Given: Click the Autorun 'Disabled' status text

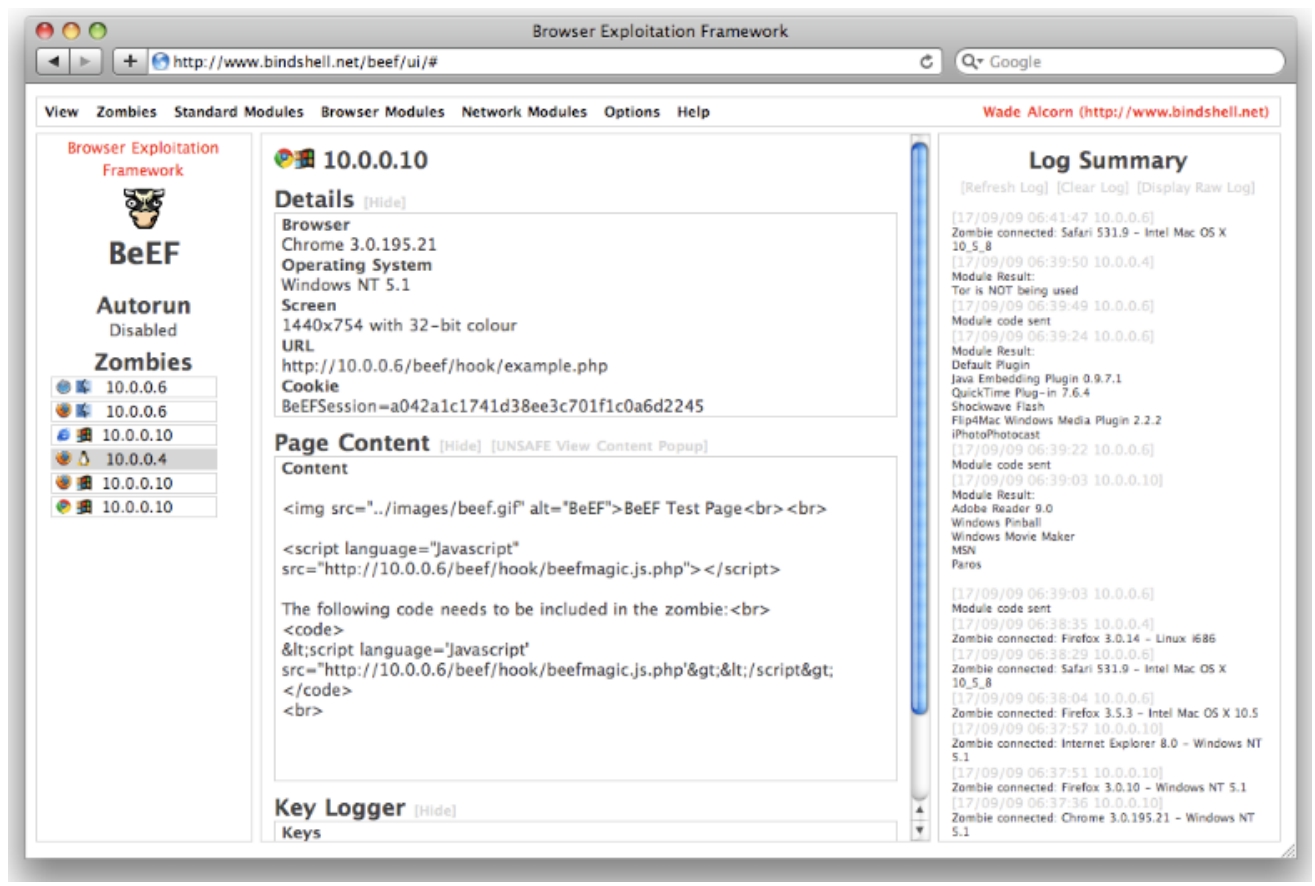Looking at the screenshot, I should click(143, 330).
